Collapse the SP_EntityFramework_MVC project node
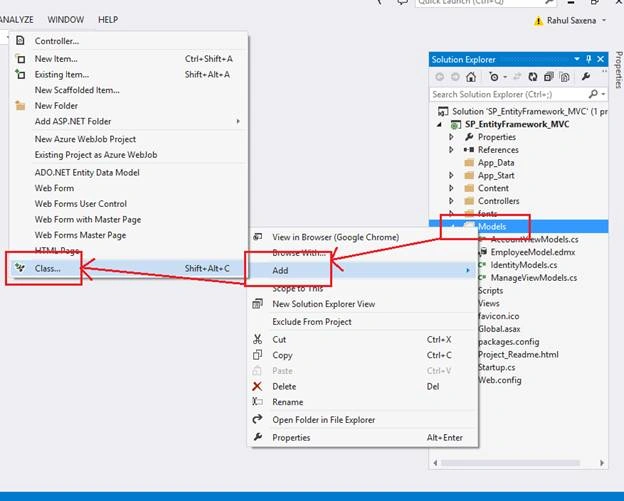 pyautogui.click(x=439, y=124)
